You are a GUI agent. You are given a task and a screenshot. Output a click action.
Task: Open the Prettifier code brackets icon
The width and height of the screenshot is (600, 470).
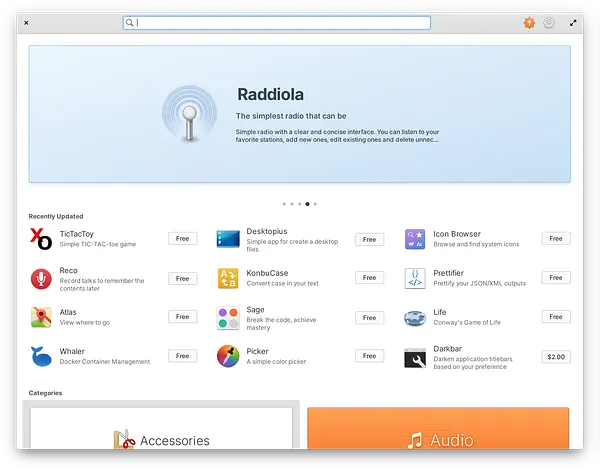415,278
